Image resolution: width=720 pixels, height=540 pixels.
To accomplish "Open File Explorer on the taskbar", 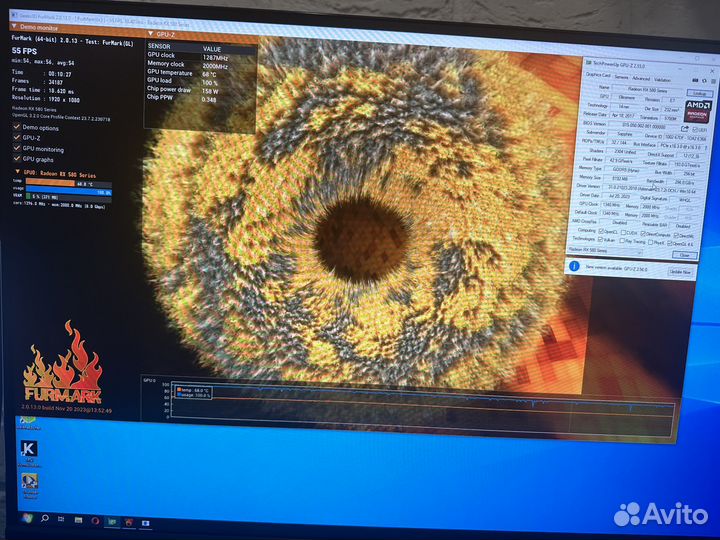I will tap(79, 520).
